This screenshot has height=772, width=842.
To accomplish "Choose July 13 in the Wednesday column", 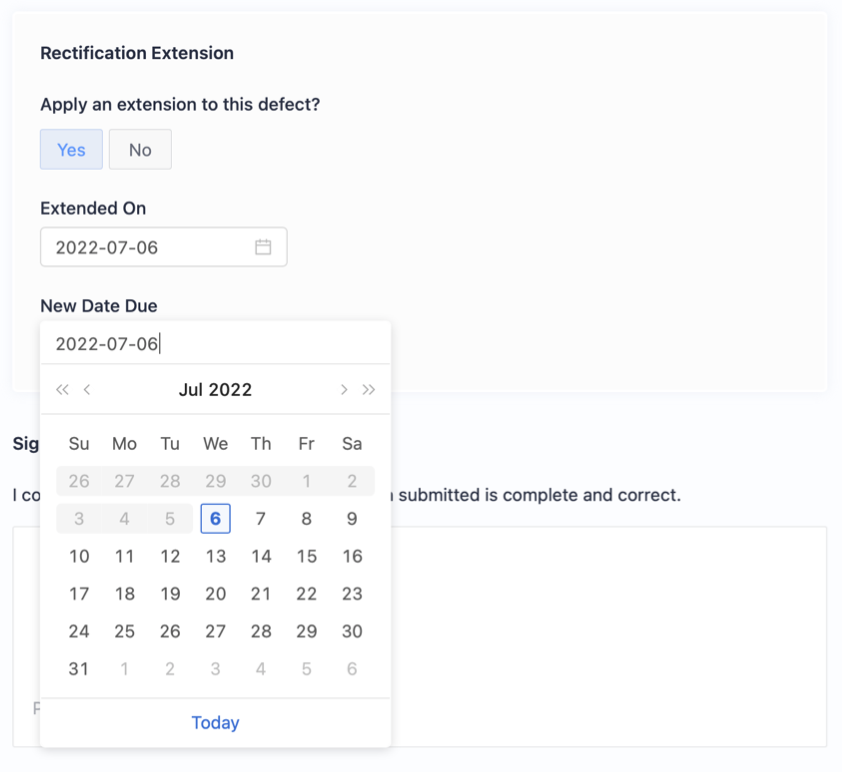I will 215,557.
